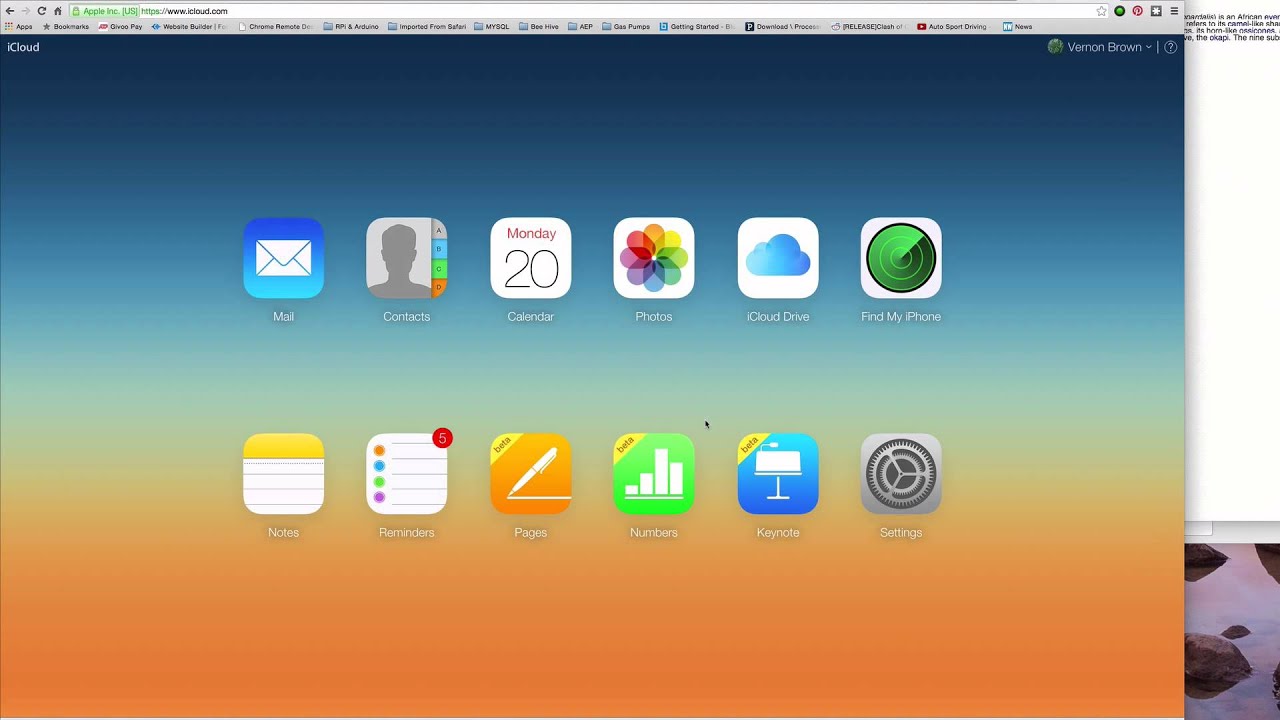The width and height of the screenshot is (1280, 720).
Task: Expand the RPi & Arduino bookmark folder
Action: click(x=351, y=27)
